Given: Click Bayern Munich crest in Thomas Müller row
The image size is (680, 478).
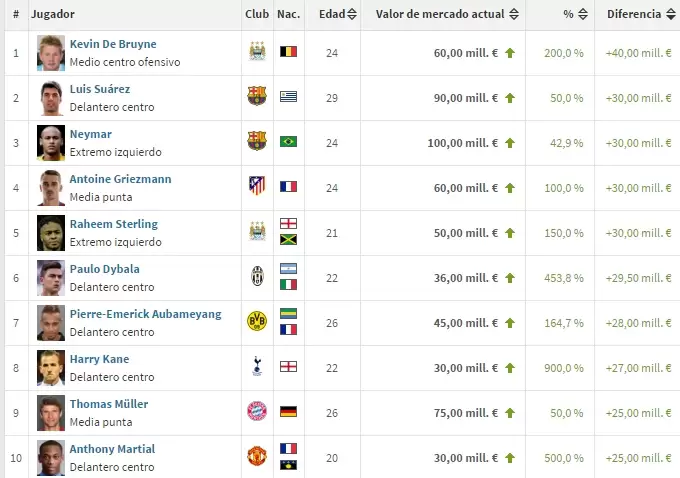Looking at the screenshot, I should point(257,411).
